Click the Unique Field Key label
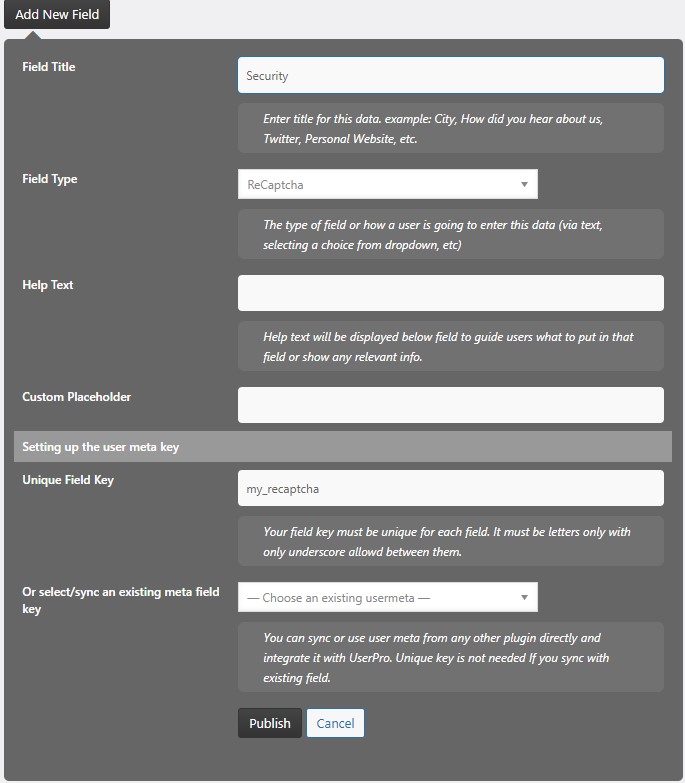Viewport: 685px width, 783px height. 68,480
